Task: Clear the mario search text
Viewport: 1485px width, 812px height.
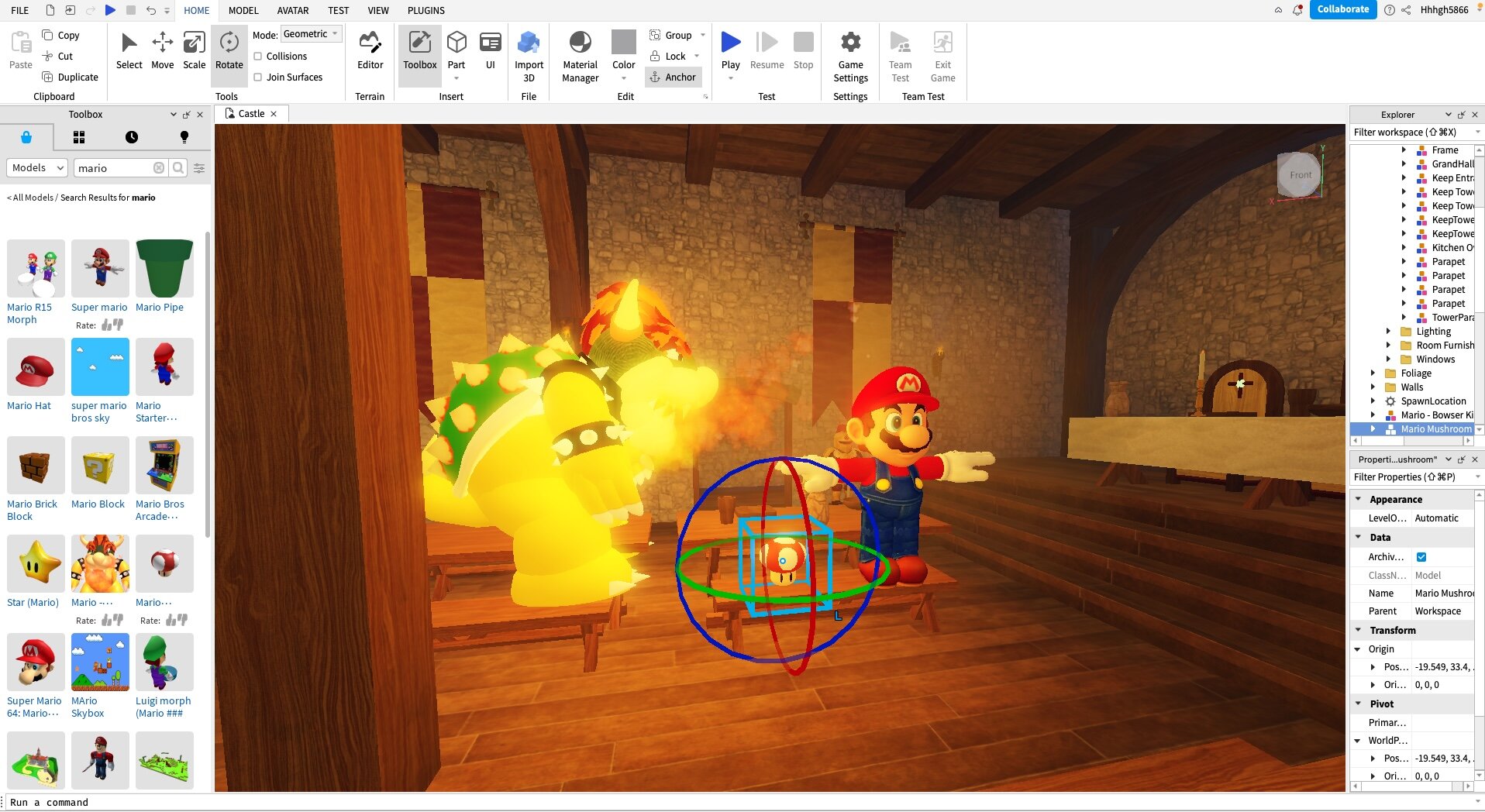Action: pyautogui.click(x=159, y=167)
